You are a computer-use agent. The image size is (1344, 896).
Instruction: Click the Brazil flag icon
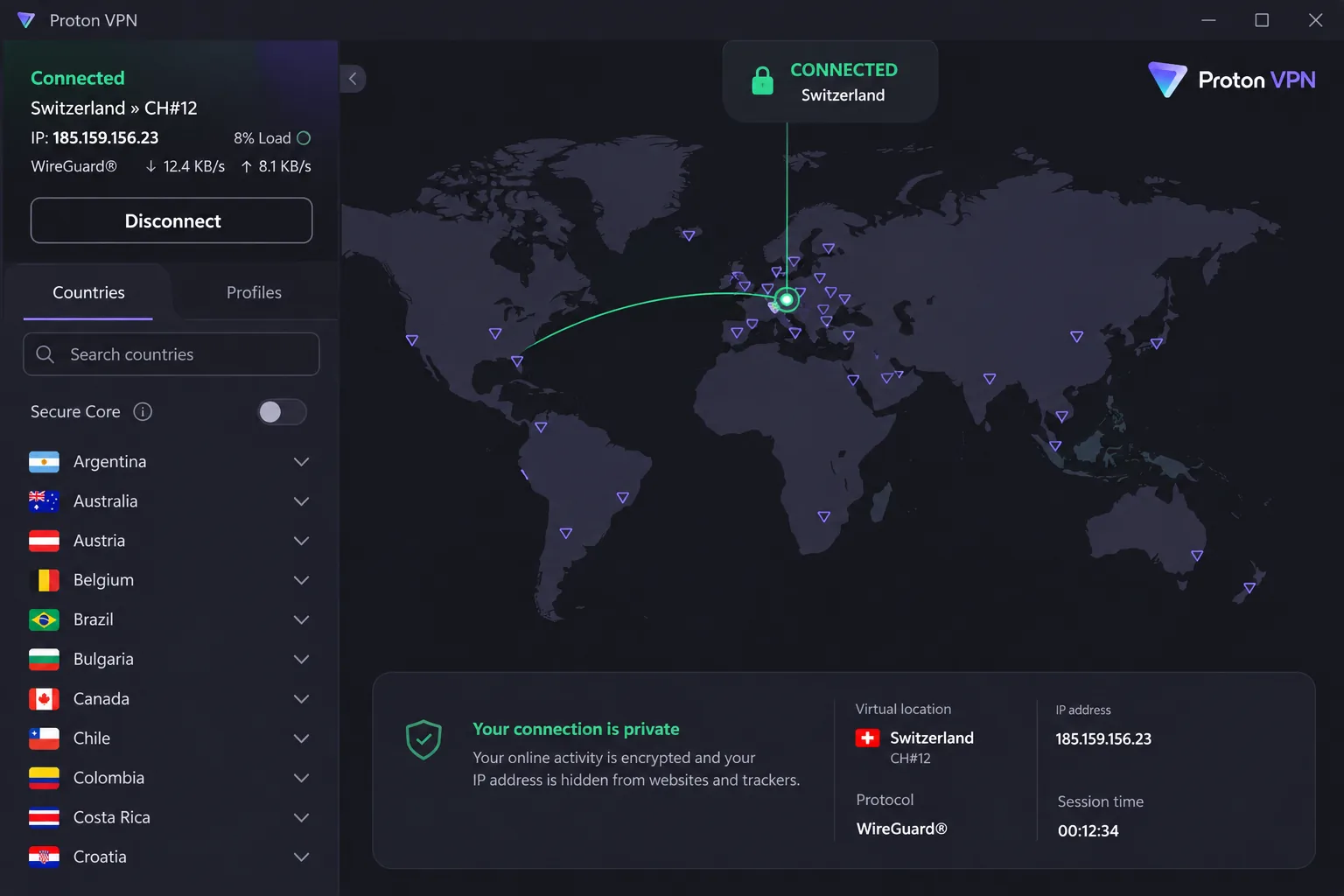pos(44,619)
